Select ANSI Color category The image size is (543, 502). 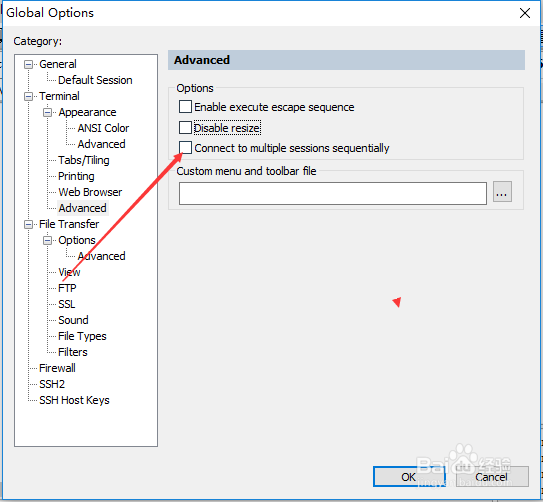tap(103, 128)
